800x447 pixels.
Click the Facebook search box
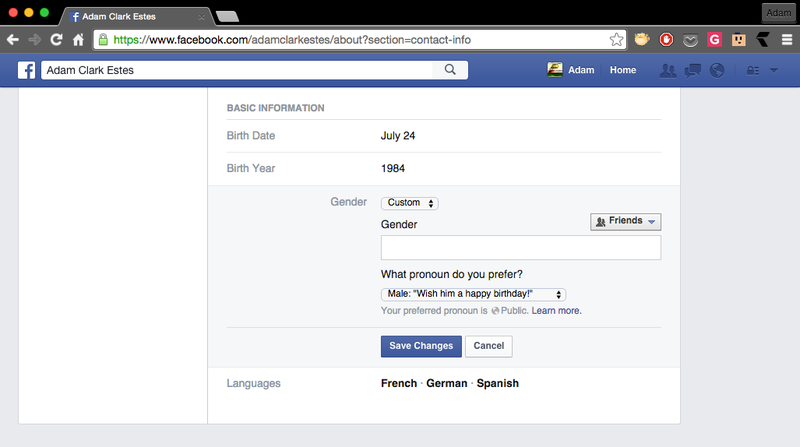(236, 70)
